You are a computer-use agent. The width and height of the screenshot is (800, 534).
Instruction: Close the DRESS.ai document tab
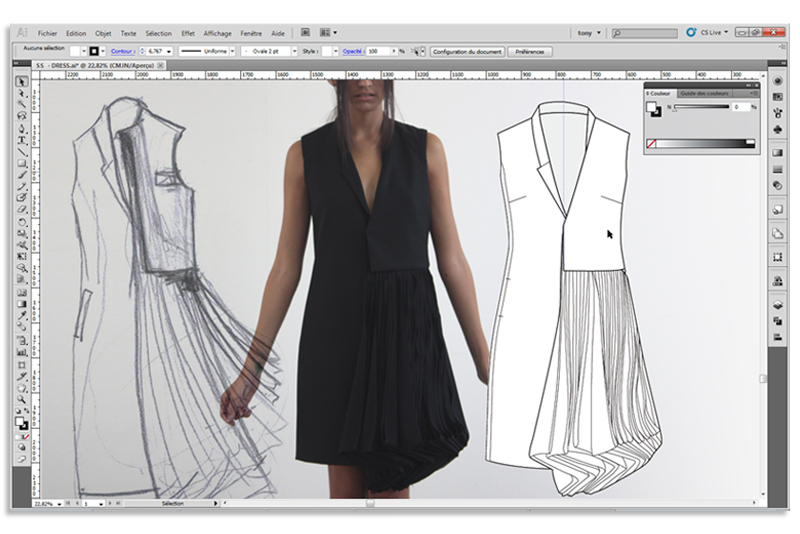point(161,66)
